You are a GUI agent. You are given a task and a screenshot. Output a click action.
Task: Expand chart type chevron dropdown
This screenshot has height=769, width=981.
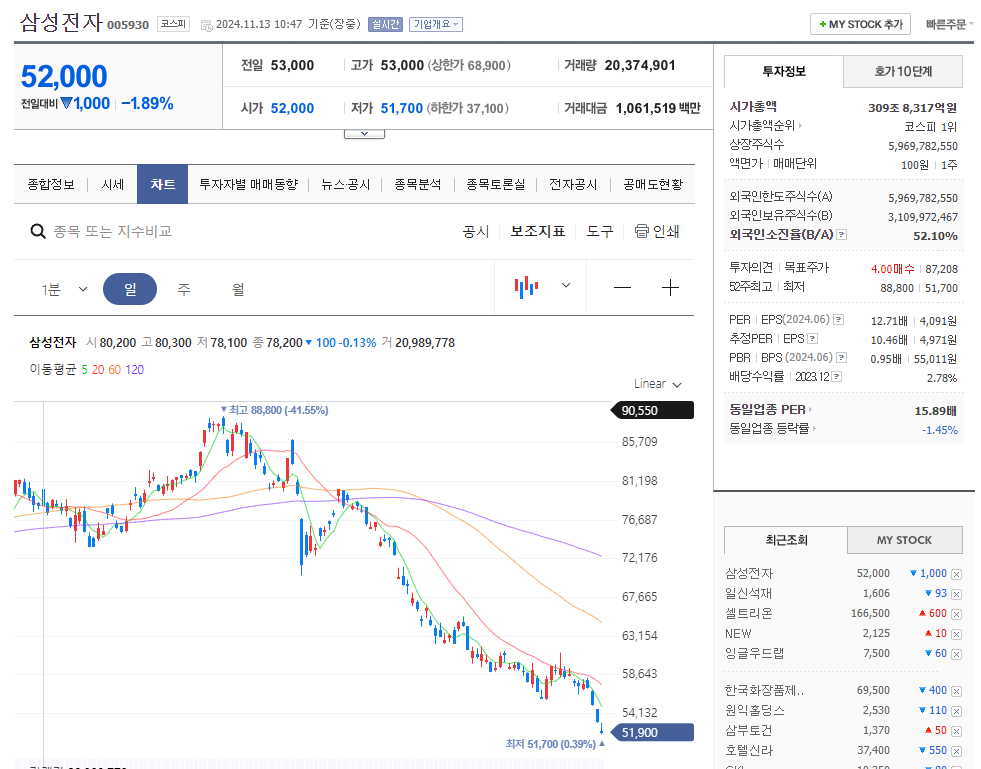[x=566, y=286]
